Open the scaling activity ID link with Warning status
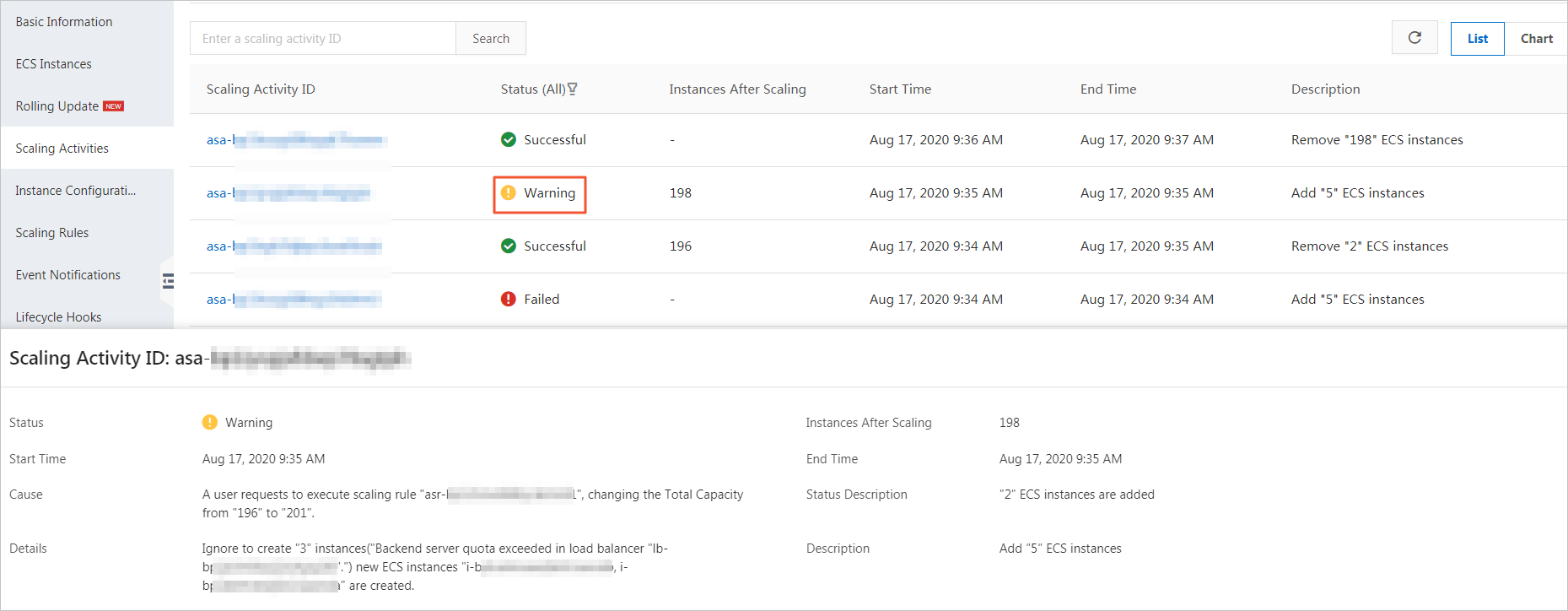Viewport: 1568px width, 611px height. 288,193
